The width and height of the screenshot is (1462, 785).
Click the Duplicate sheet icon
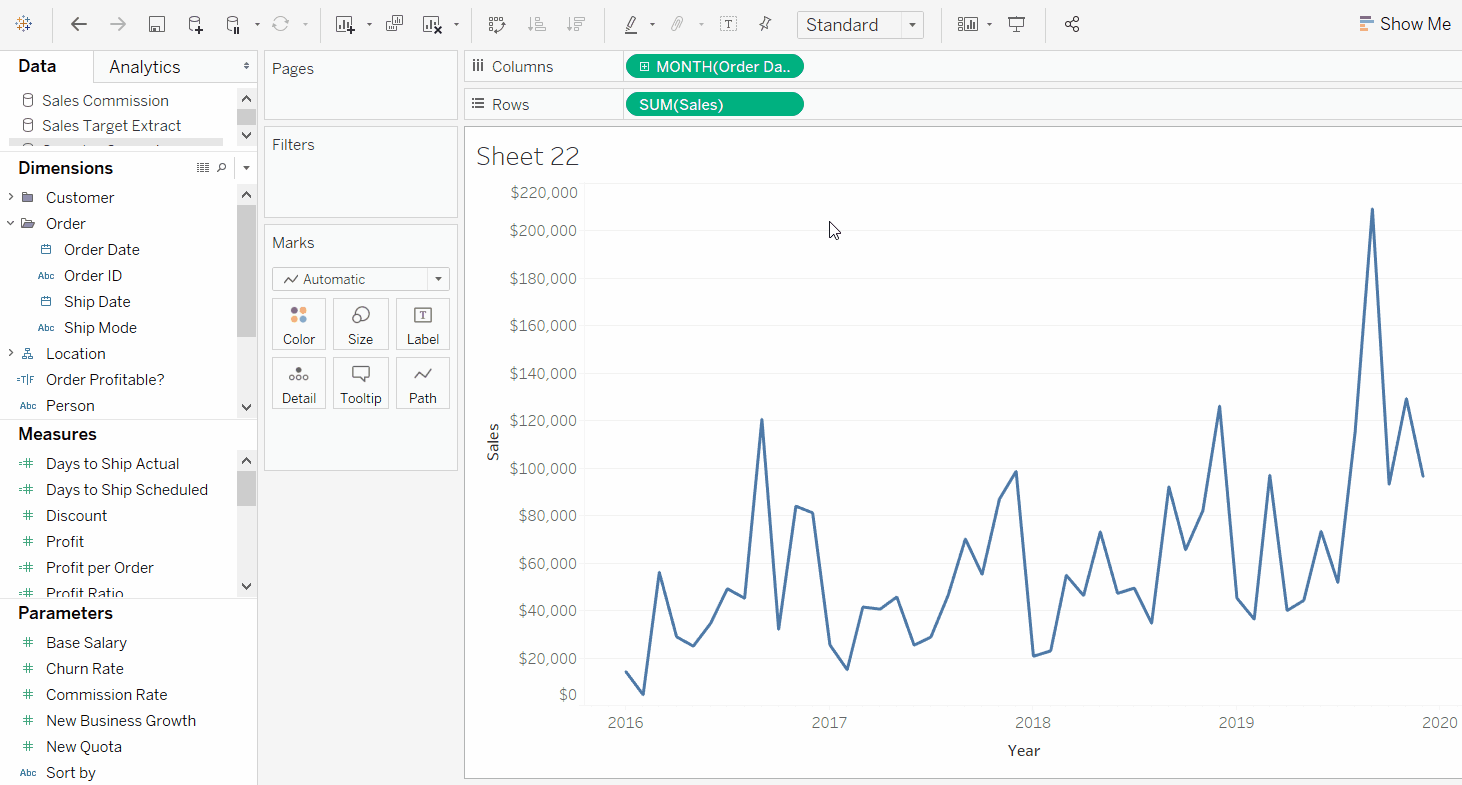point(394,25)
